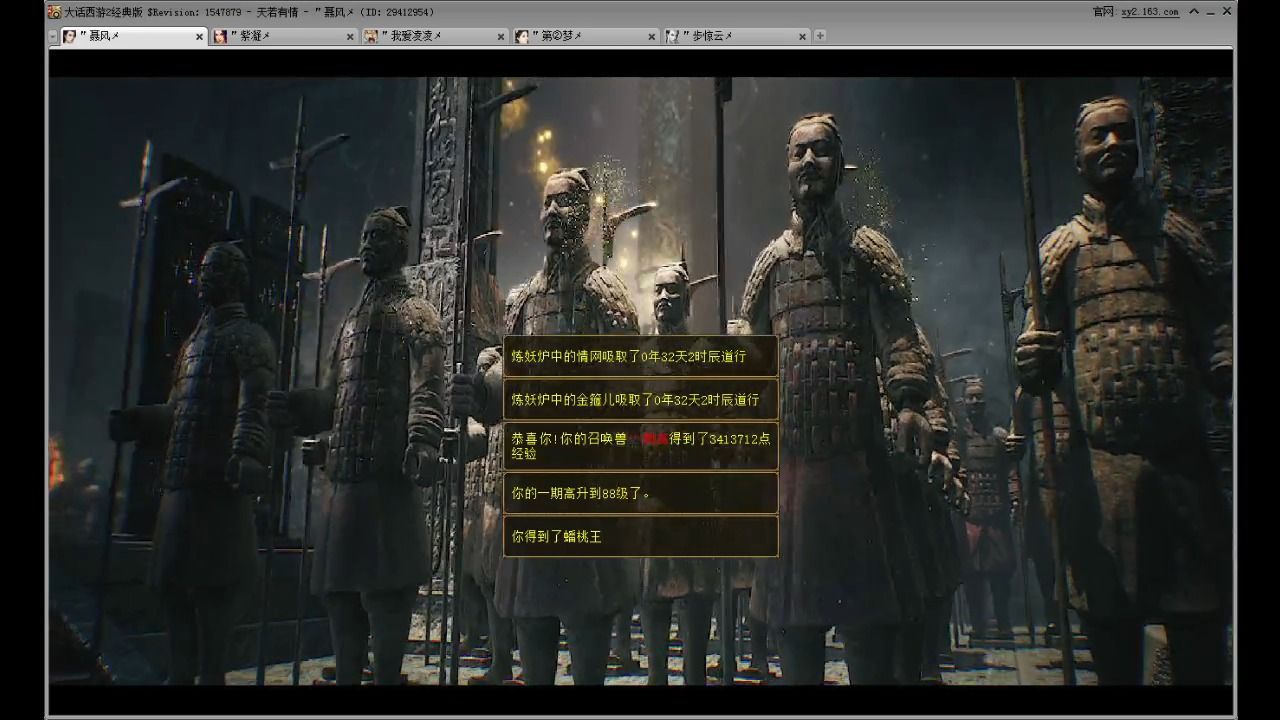The image size is (1280, 720).
Task: Click the 我爱凌凌 tab avatar icon
Action: point(371,36)
